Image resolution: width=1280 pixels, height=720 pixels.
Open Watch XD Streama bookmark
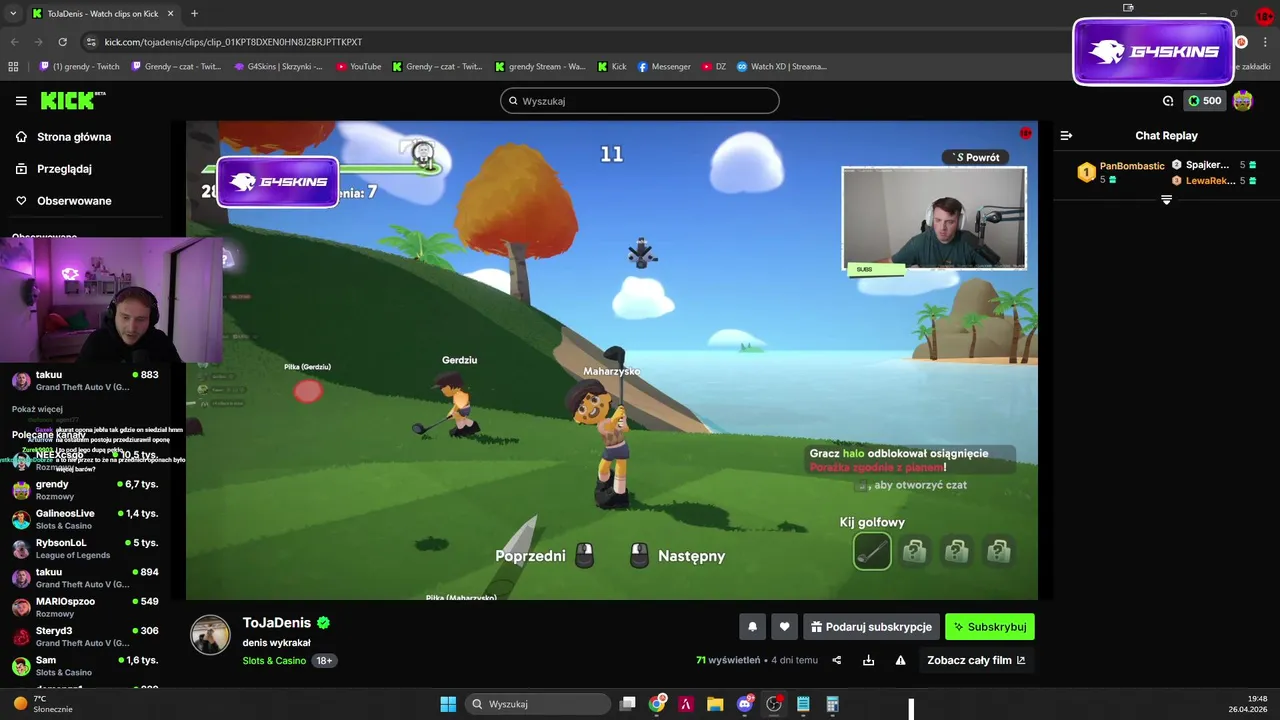pos(782,67)
